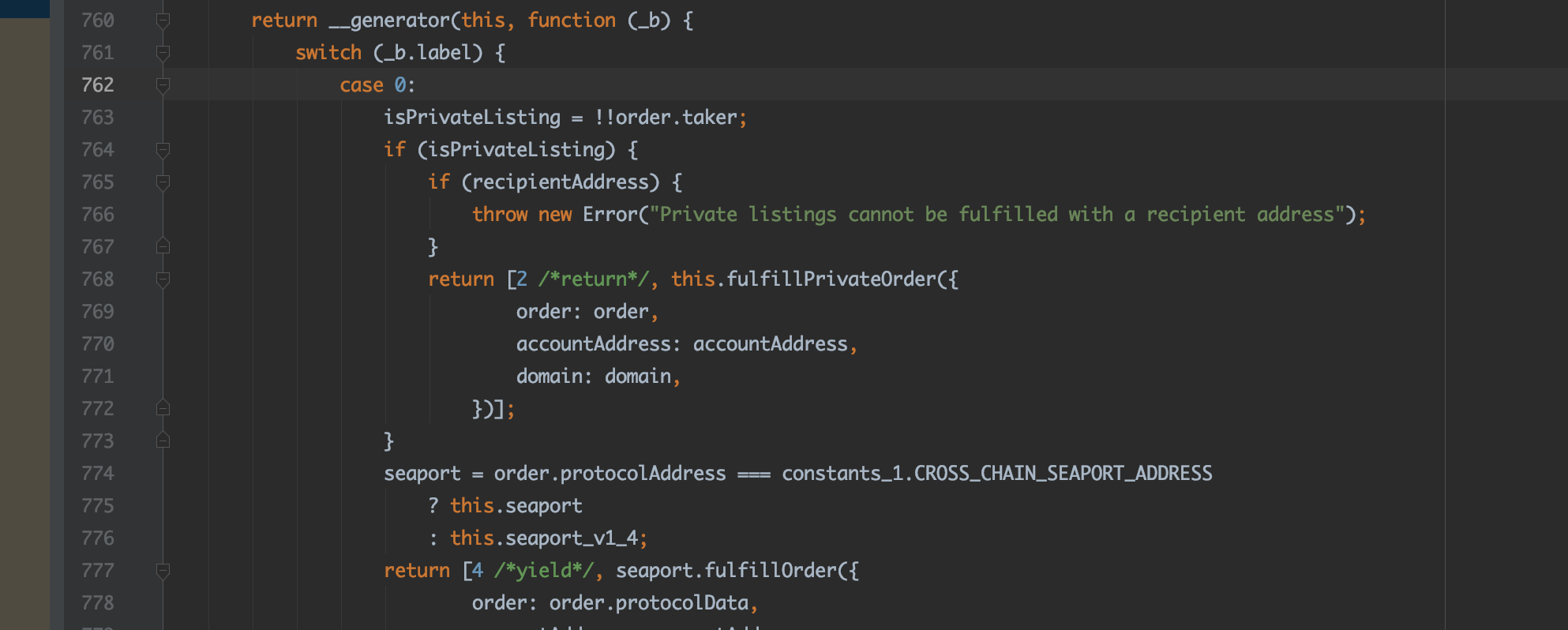
Task: Click the isPrivateListing variable on line 763
Action: pos(472,118)
